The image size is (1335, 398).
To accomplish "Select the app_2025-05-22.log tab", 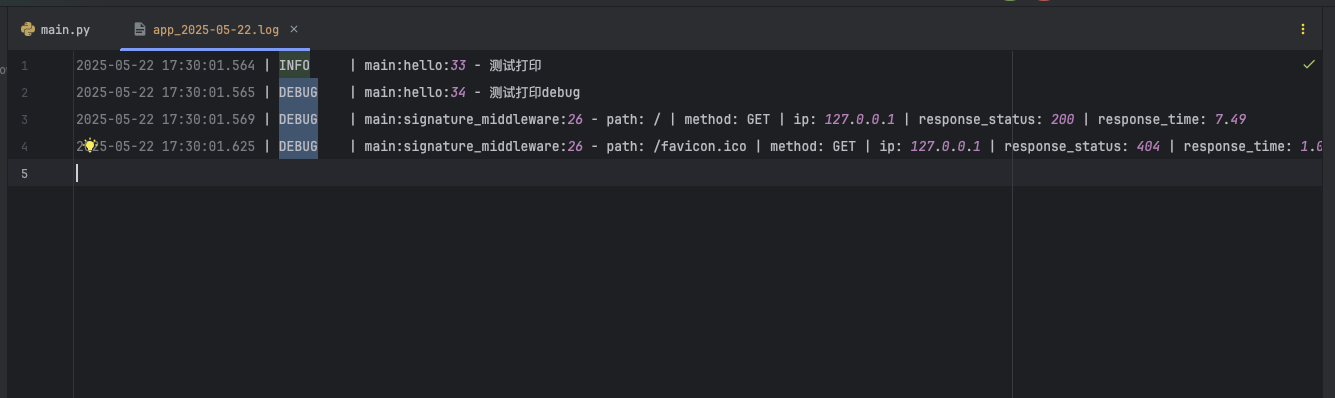I will pos(215,30).
